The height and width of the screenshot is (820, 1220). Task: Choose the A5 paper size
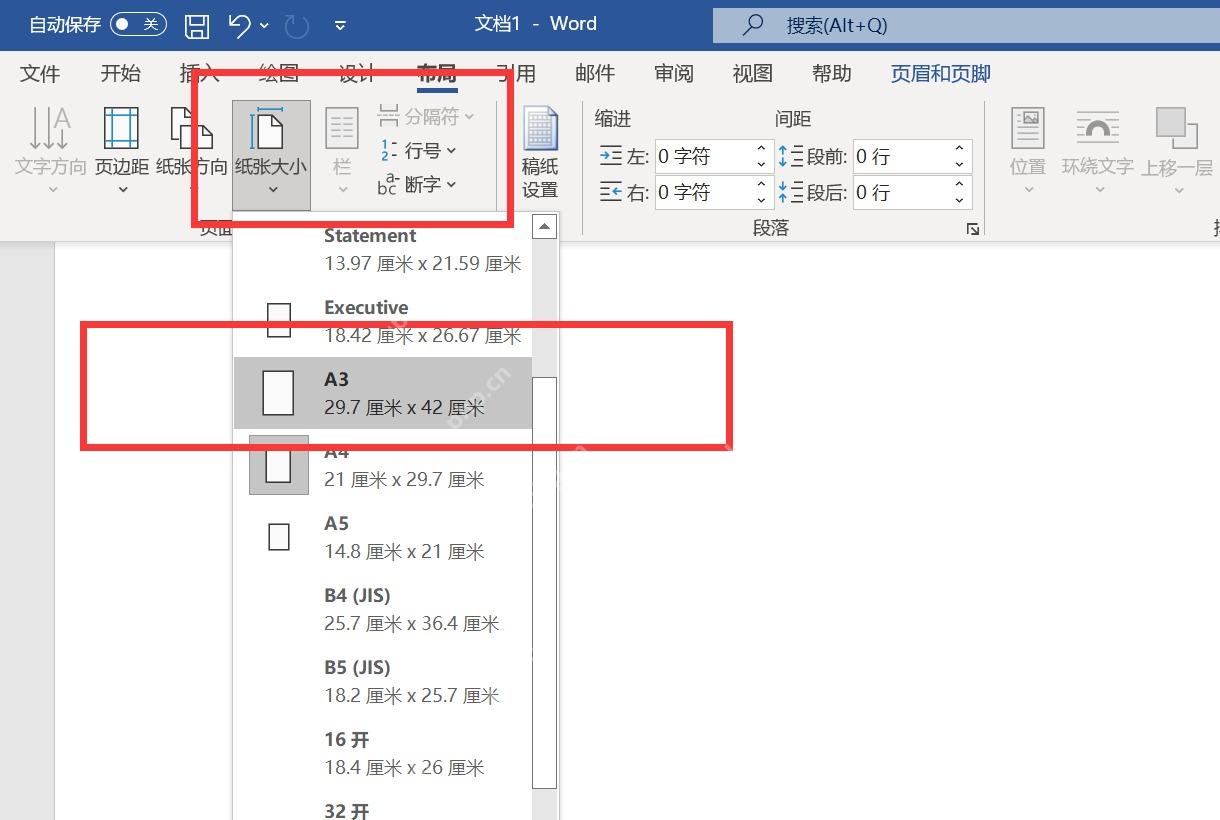click(x=383, y=537)
